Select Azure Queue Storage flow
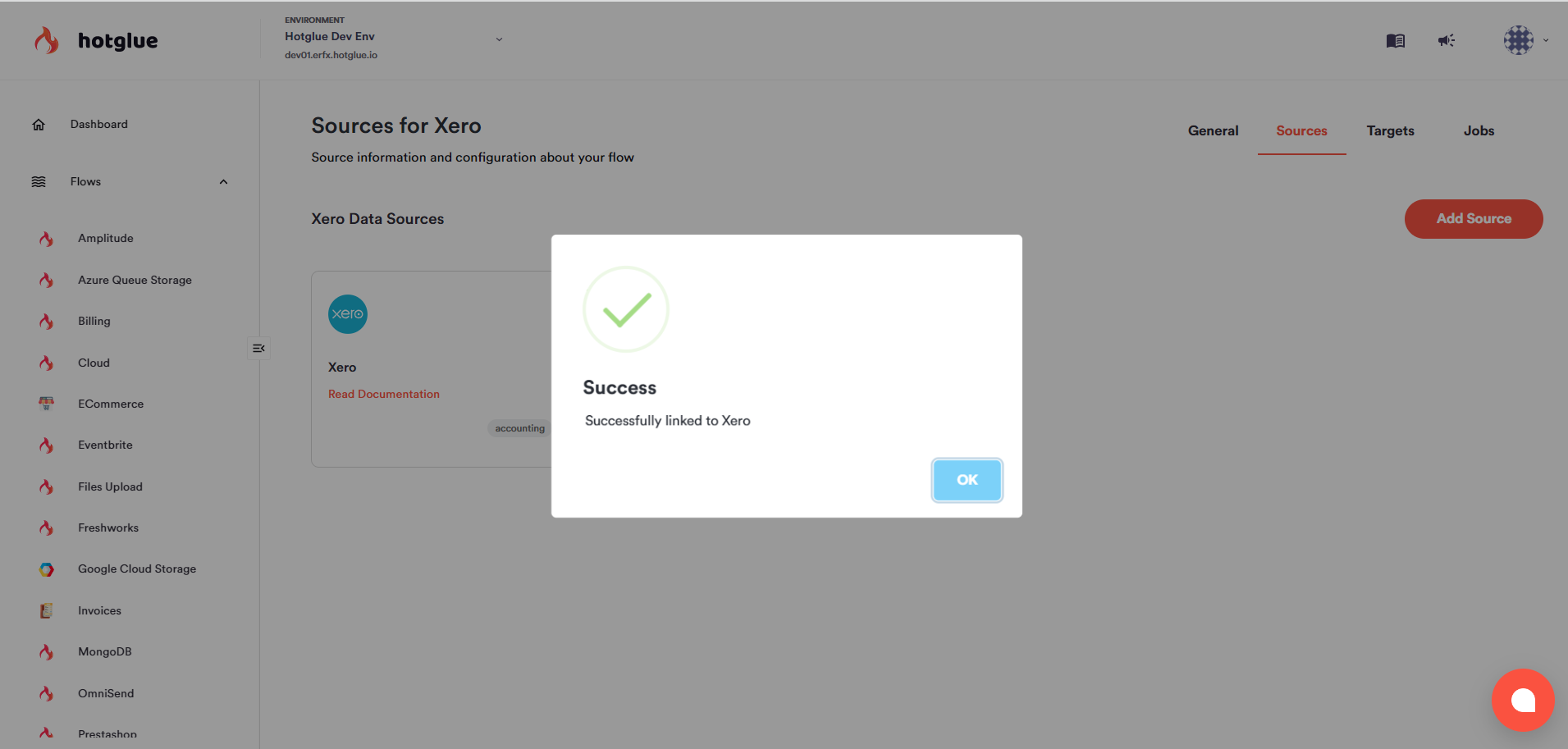 click(x=135, y=280)
